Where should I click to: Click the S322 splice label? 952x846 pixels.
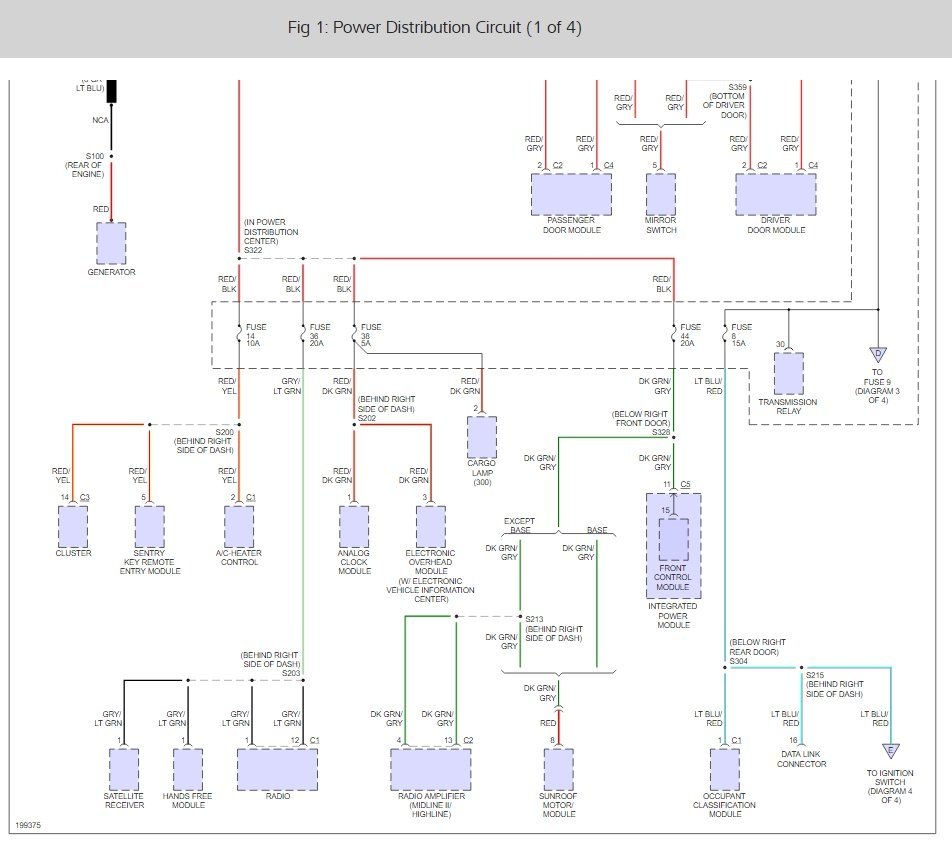click(x=253, y=250)
